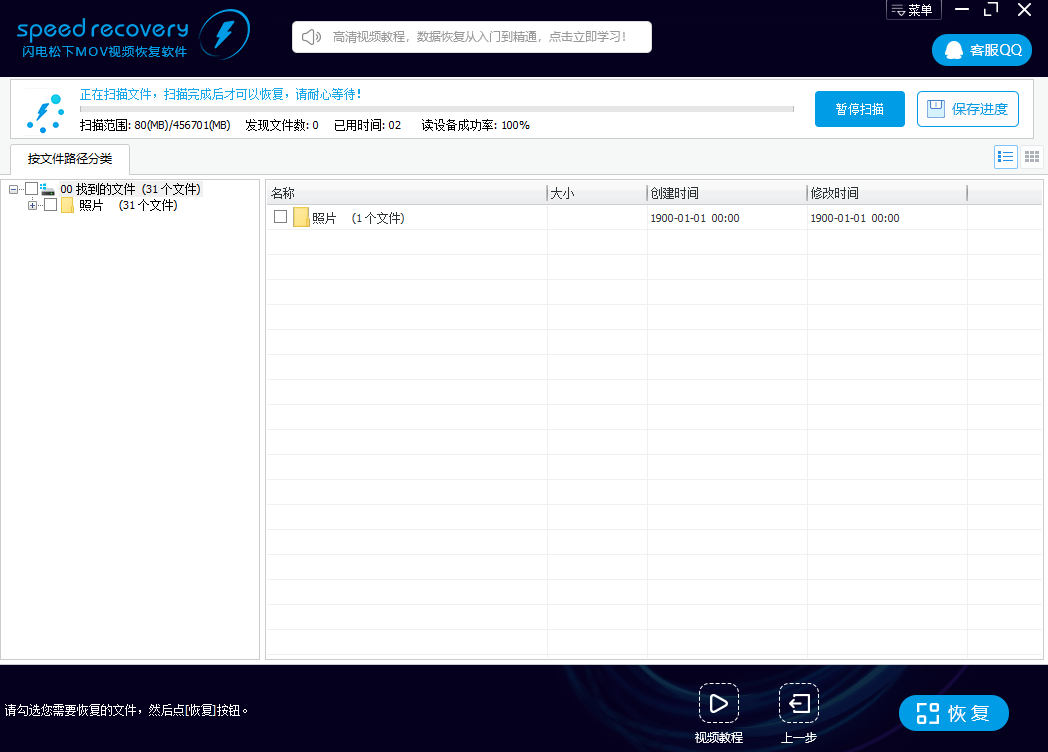Open the 客服QQ customer service chat
This screenshot has height=752, width=1048.
point(982,50)
